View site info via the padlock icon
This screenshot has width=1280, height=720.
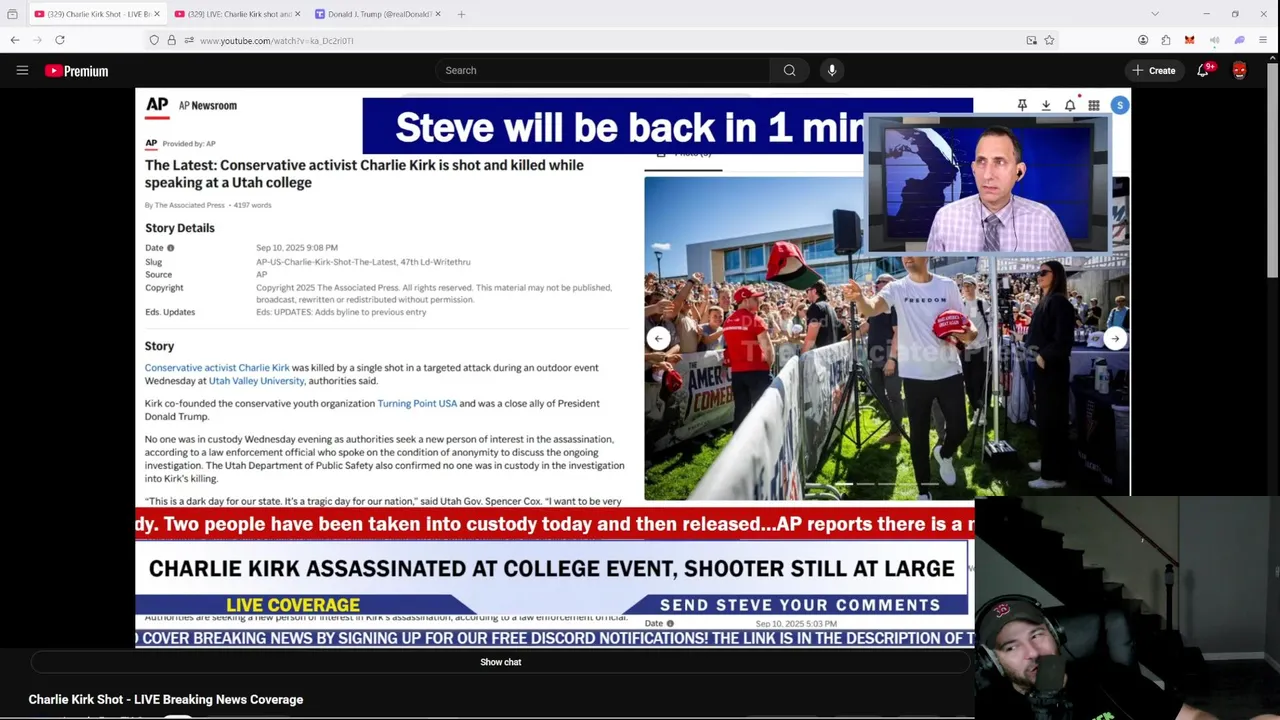[171, 40]
